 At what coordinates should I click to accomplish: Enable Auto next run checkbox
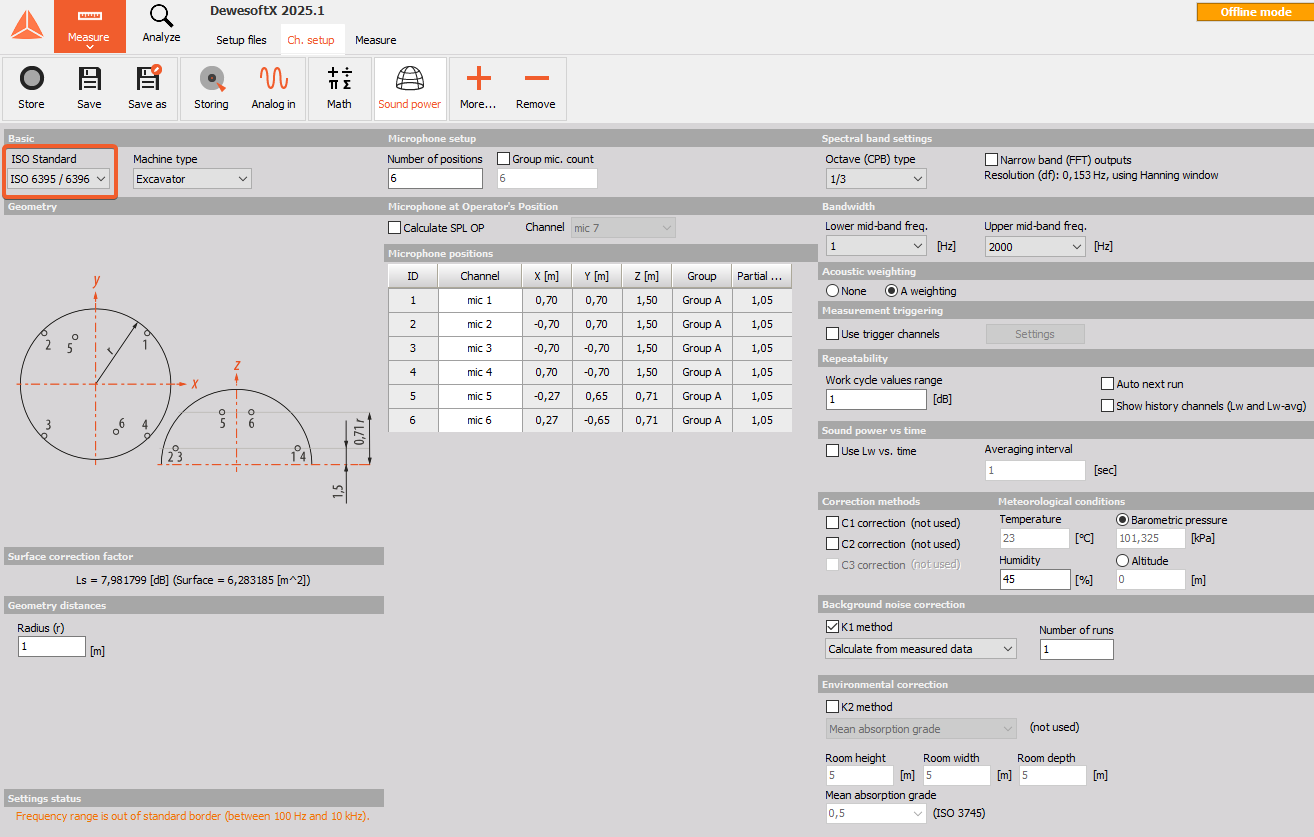coord(1108,384)
